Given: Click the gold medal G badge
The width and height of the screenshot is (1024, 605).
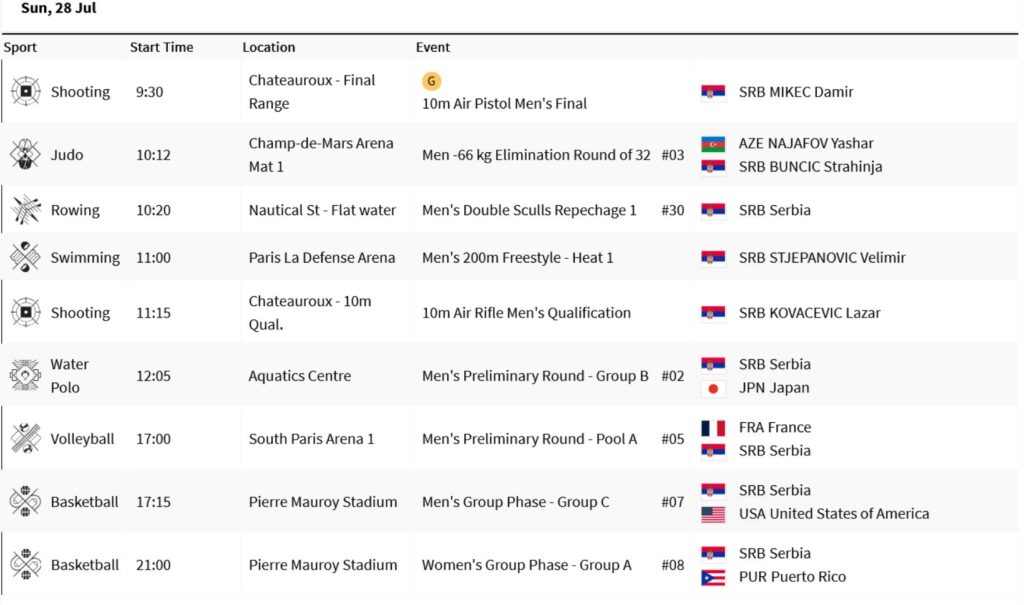Looking at the screenshot, I should (x=431, y=81).
